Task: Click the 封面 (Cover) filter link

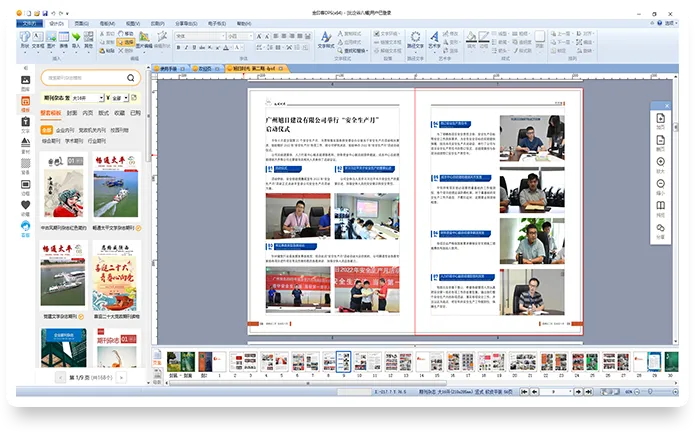Action: (x=72, y=113)
